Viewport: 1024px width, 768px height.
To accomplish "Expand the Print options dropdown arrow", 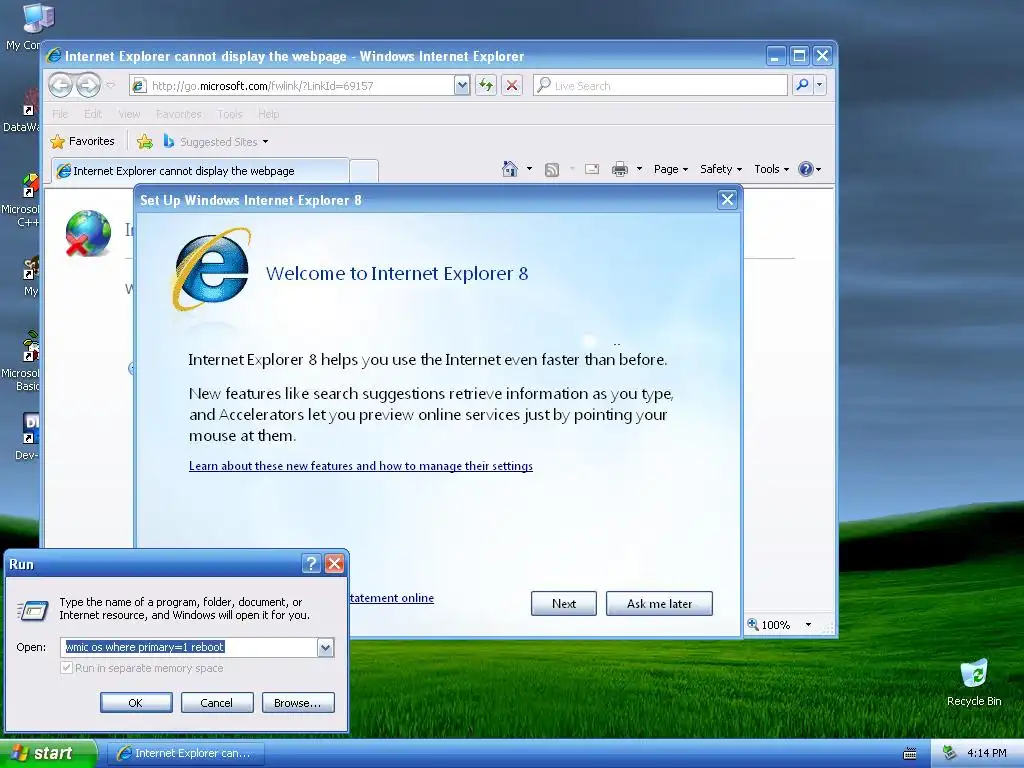I will click(639, 169).
